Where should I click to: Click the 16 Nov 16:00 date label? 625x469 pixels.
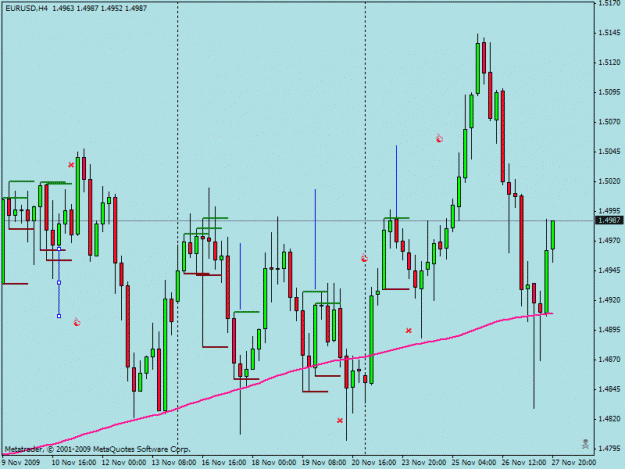pyautogui.click(x=224, y=462)
